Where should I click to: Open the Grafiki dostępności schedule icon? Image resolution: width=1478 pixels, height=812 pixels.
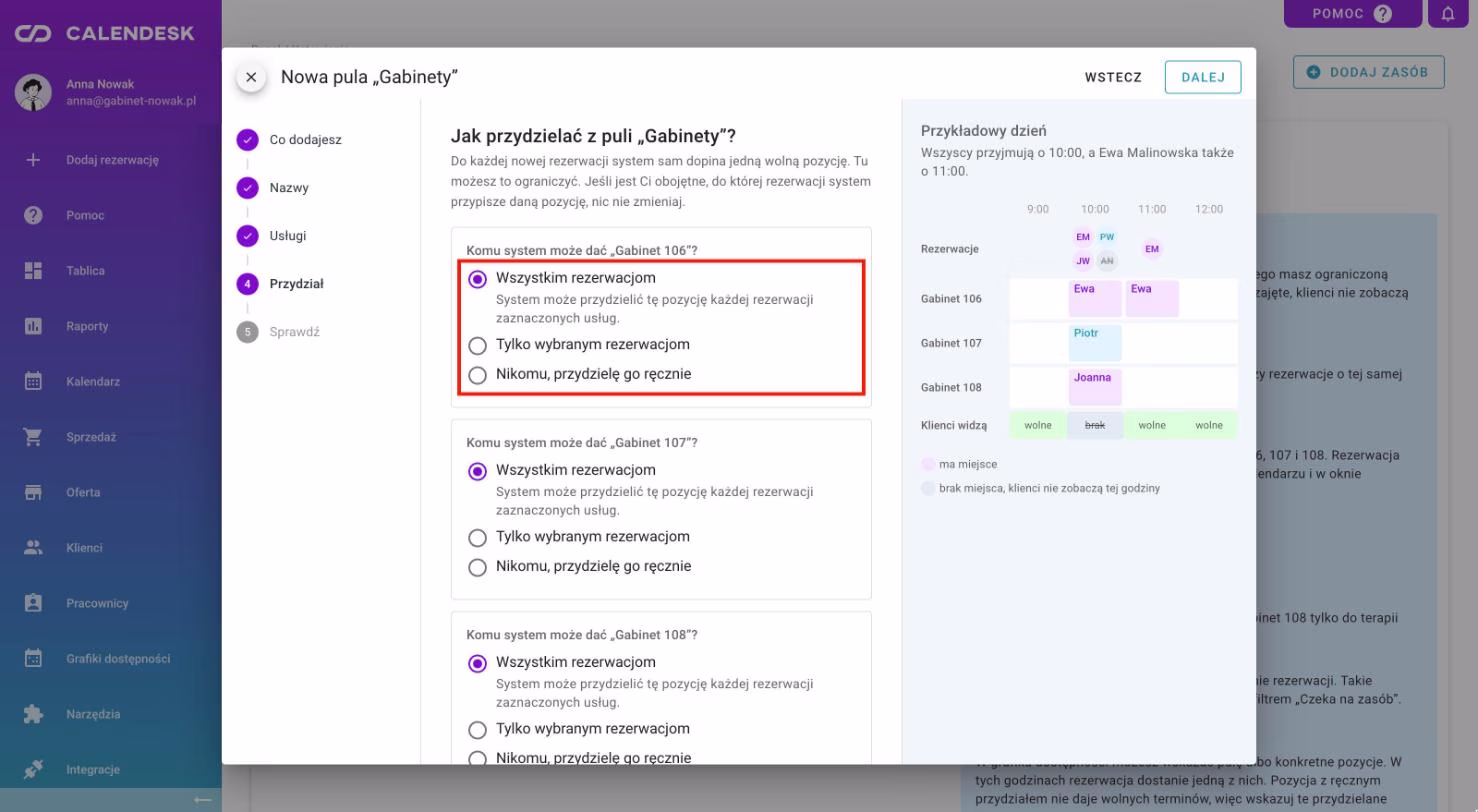click(x=33, y=659)
